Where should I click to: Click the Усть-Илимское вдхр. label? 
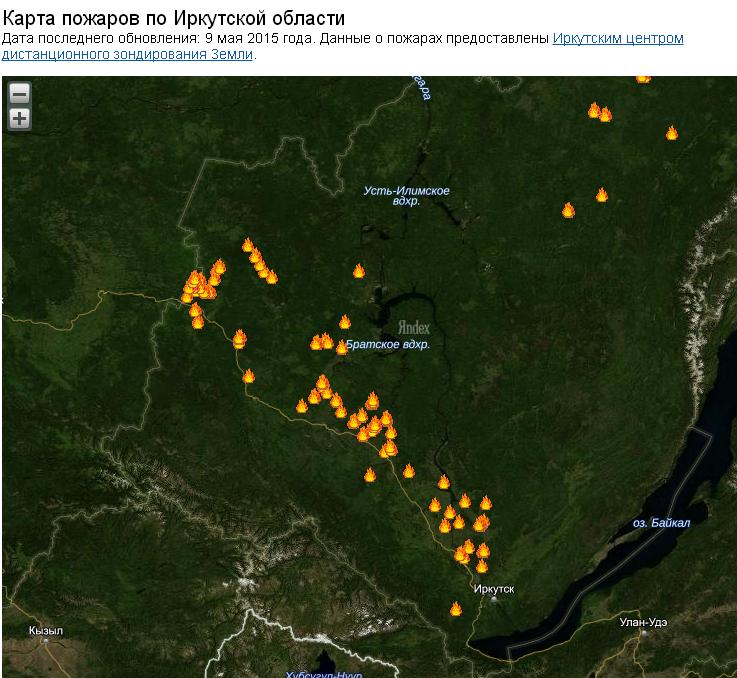pos(406,195)
